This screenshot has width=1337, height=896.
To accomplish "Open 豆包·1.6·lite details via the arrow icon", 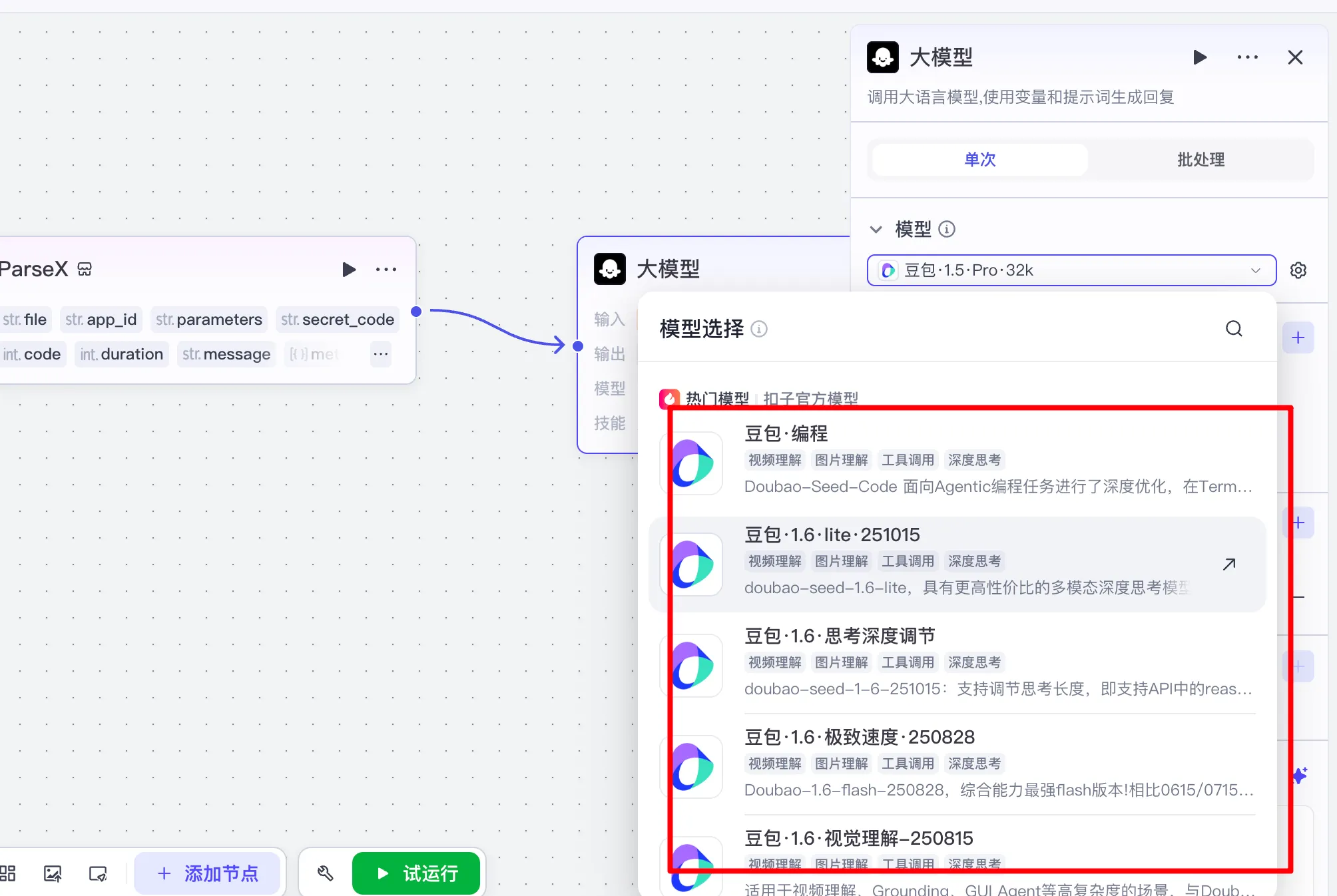I will pos(1229,564).
